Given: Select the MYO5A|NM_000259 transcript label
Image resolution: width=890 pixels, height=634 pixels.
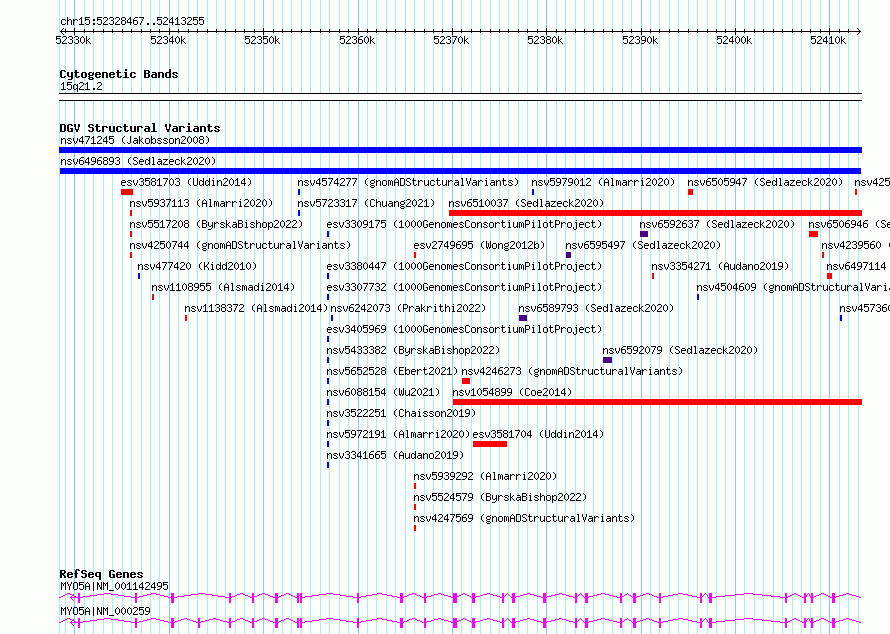Looking at the screenshot, I should 106,611.
